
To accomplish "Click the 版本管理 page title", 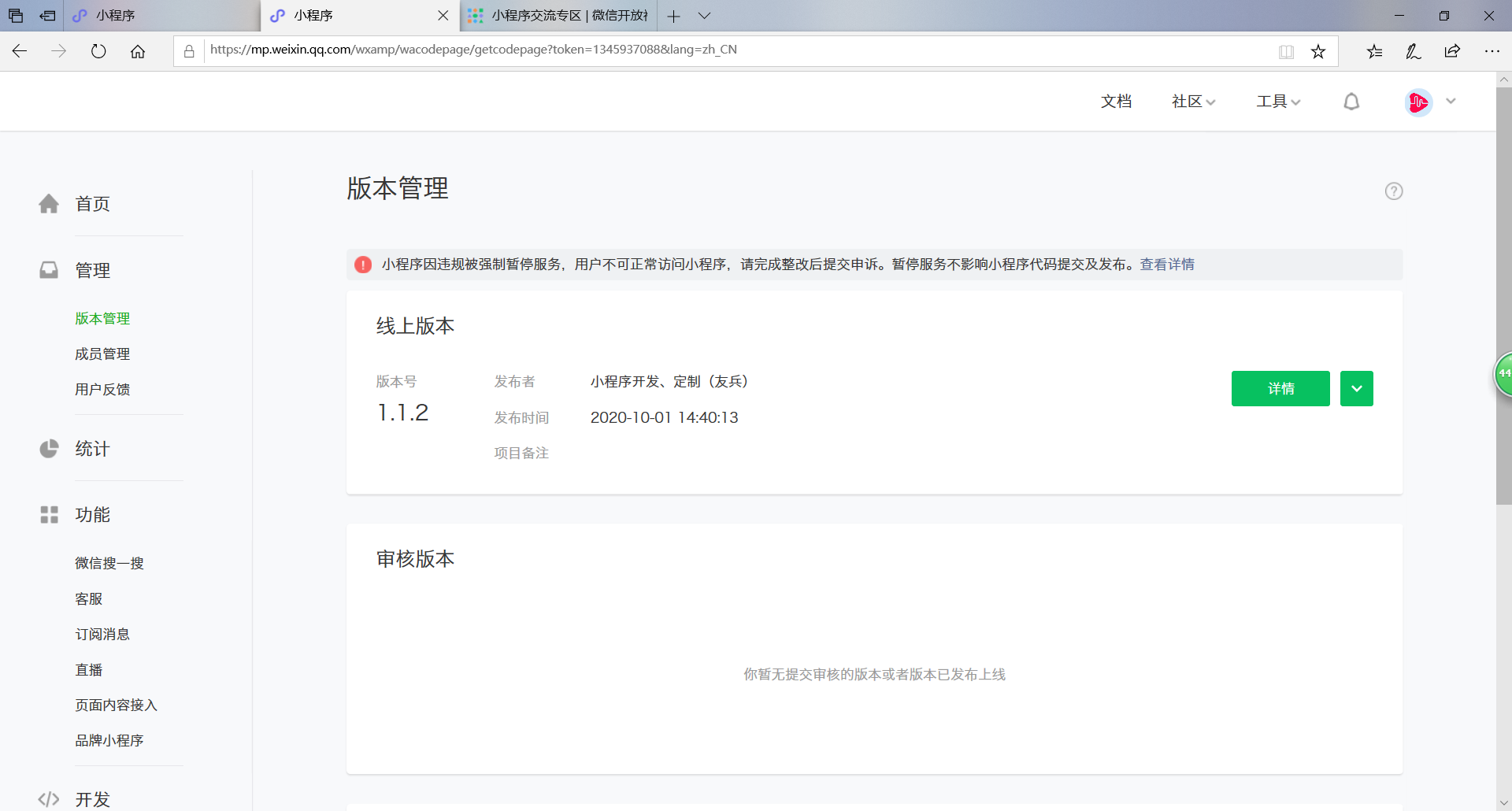I will click(x=398, y=189).
